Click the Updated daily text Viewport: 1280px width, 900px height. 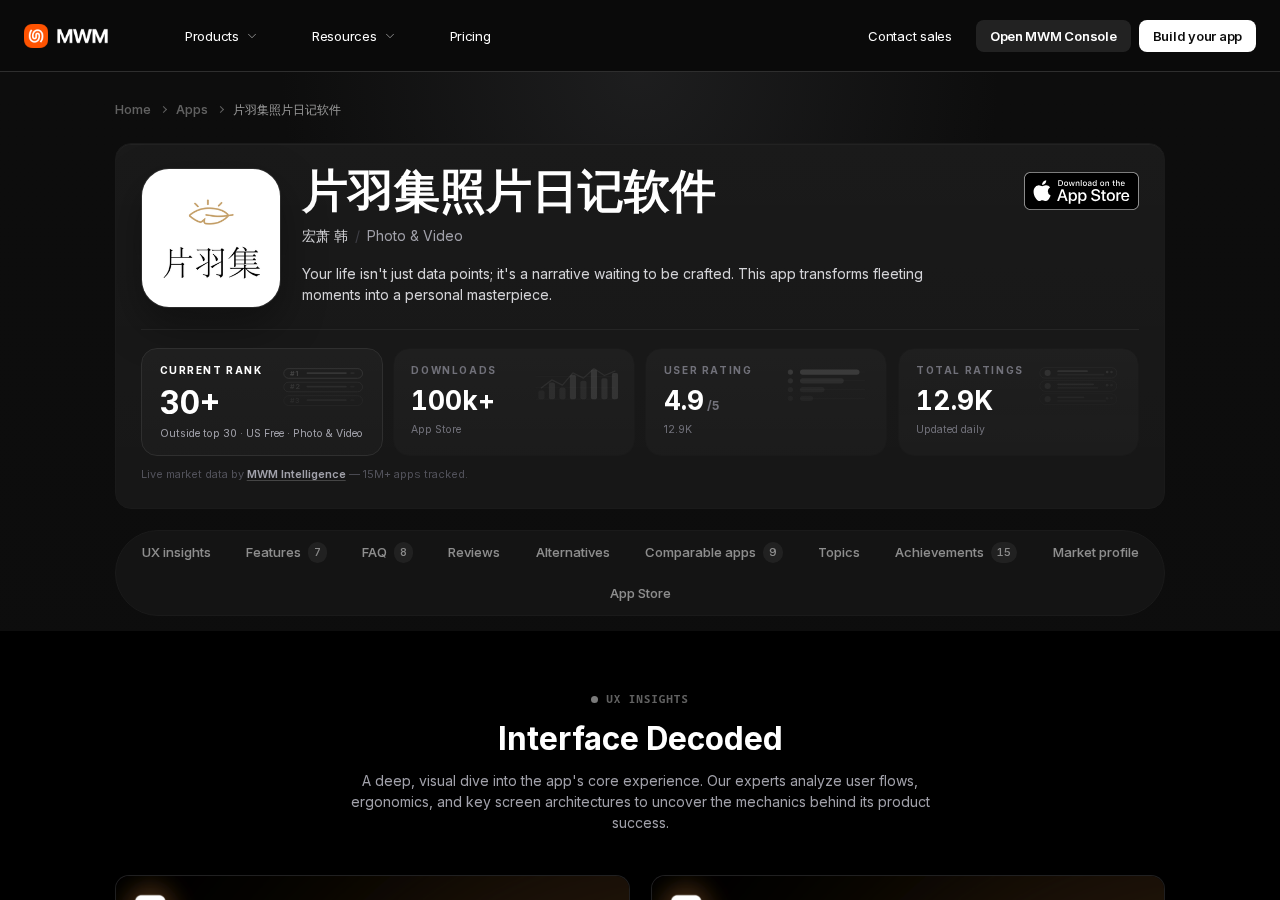tap(950, 429)
